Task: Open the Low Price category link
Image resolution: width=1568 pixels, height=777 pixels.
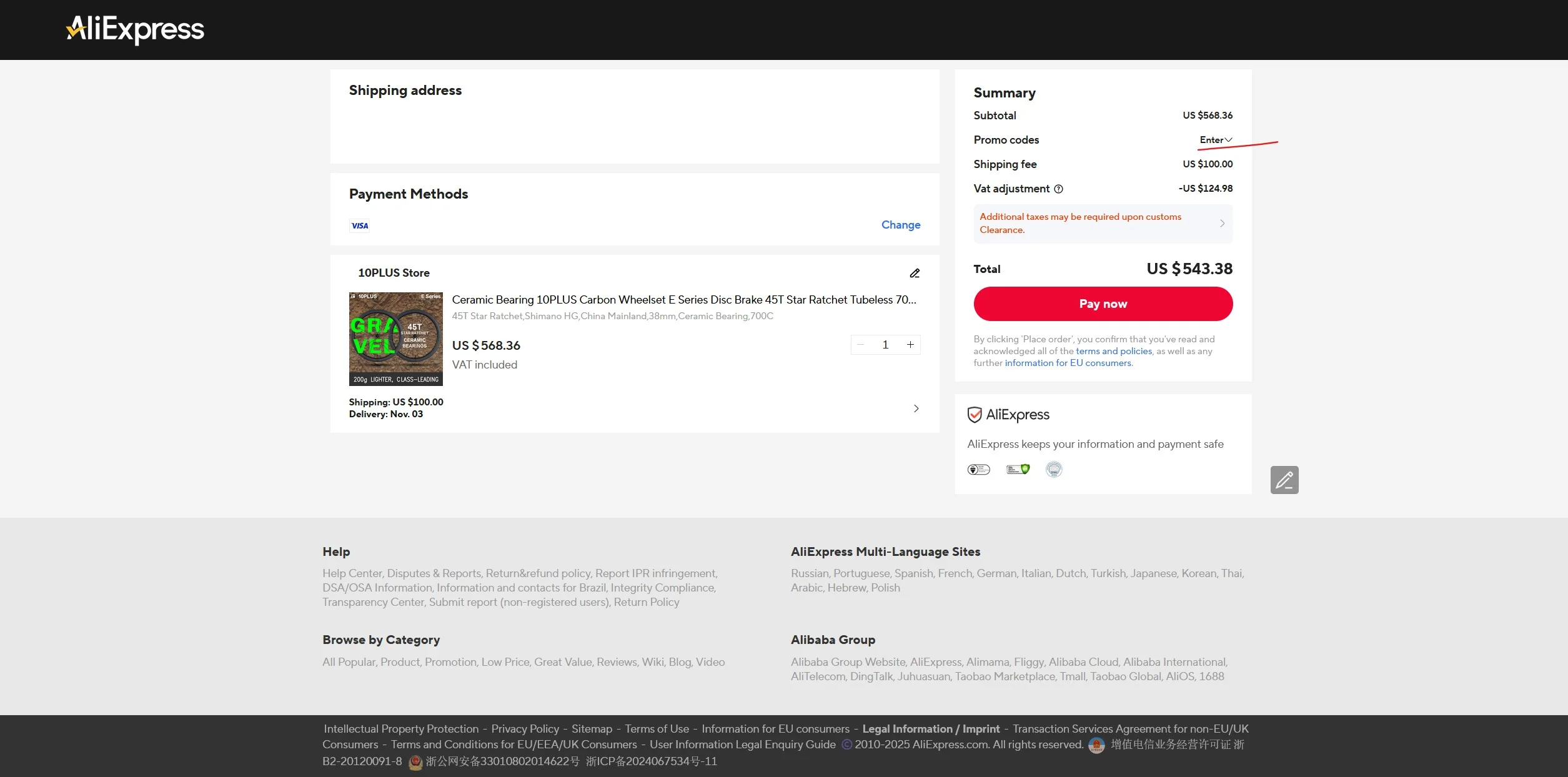Action: [505, 662]
